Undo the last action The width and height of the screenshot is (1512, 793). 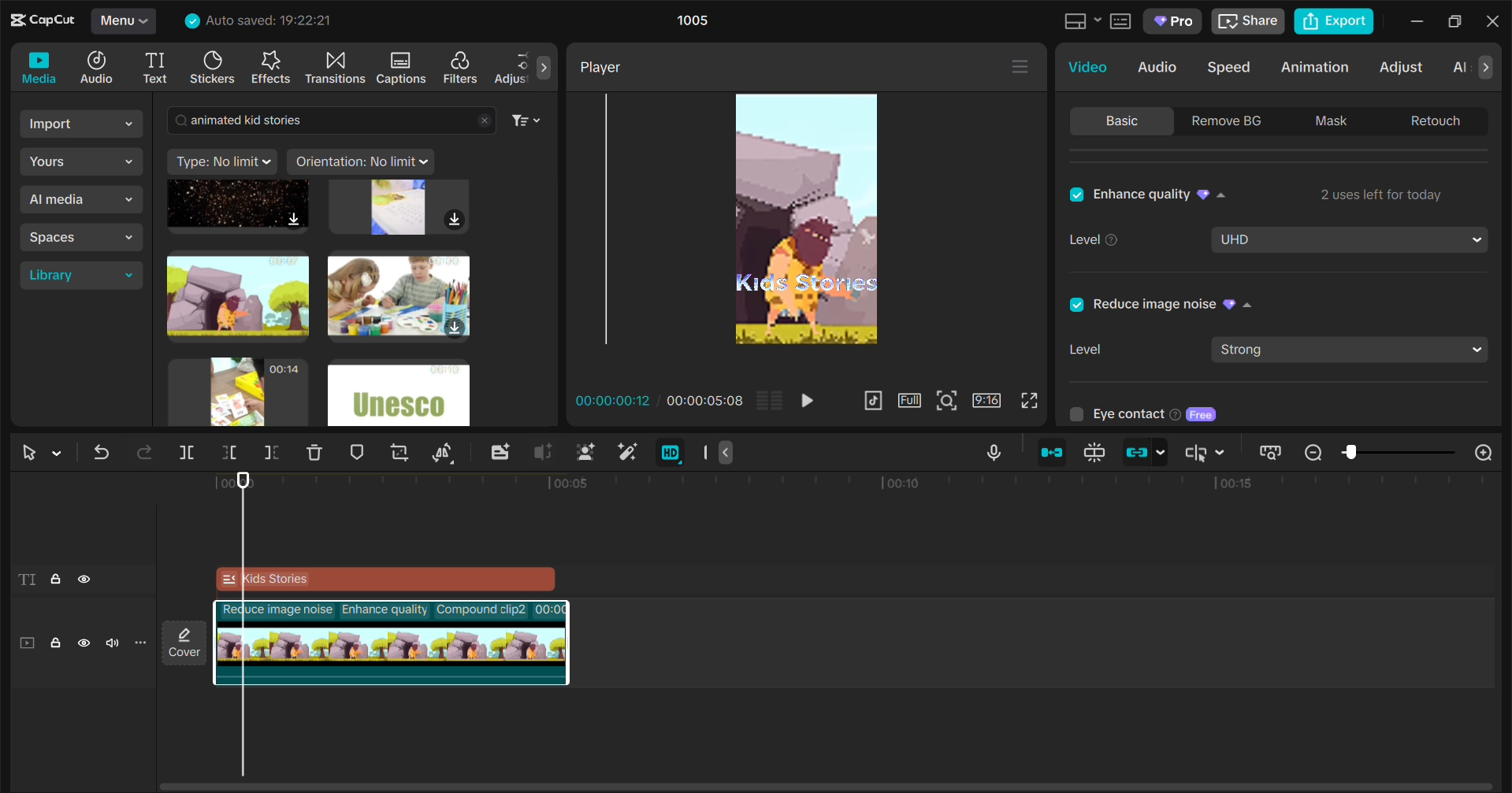[x=102, y=452]
